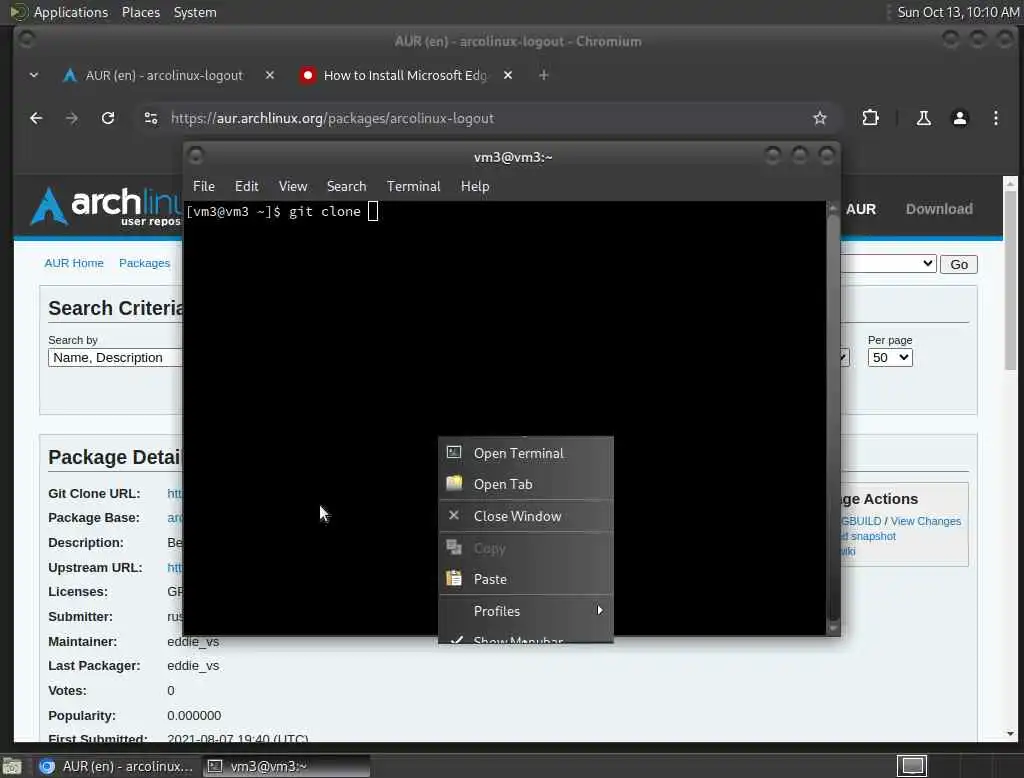The width and height of the screenshot is (1024, 778).
Task: Click AUR in the site navigation
Action: click(x=861, y=210)
